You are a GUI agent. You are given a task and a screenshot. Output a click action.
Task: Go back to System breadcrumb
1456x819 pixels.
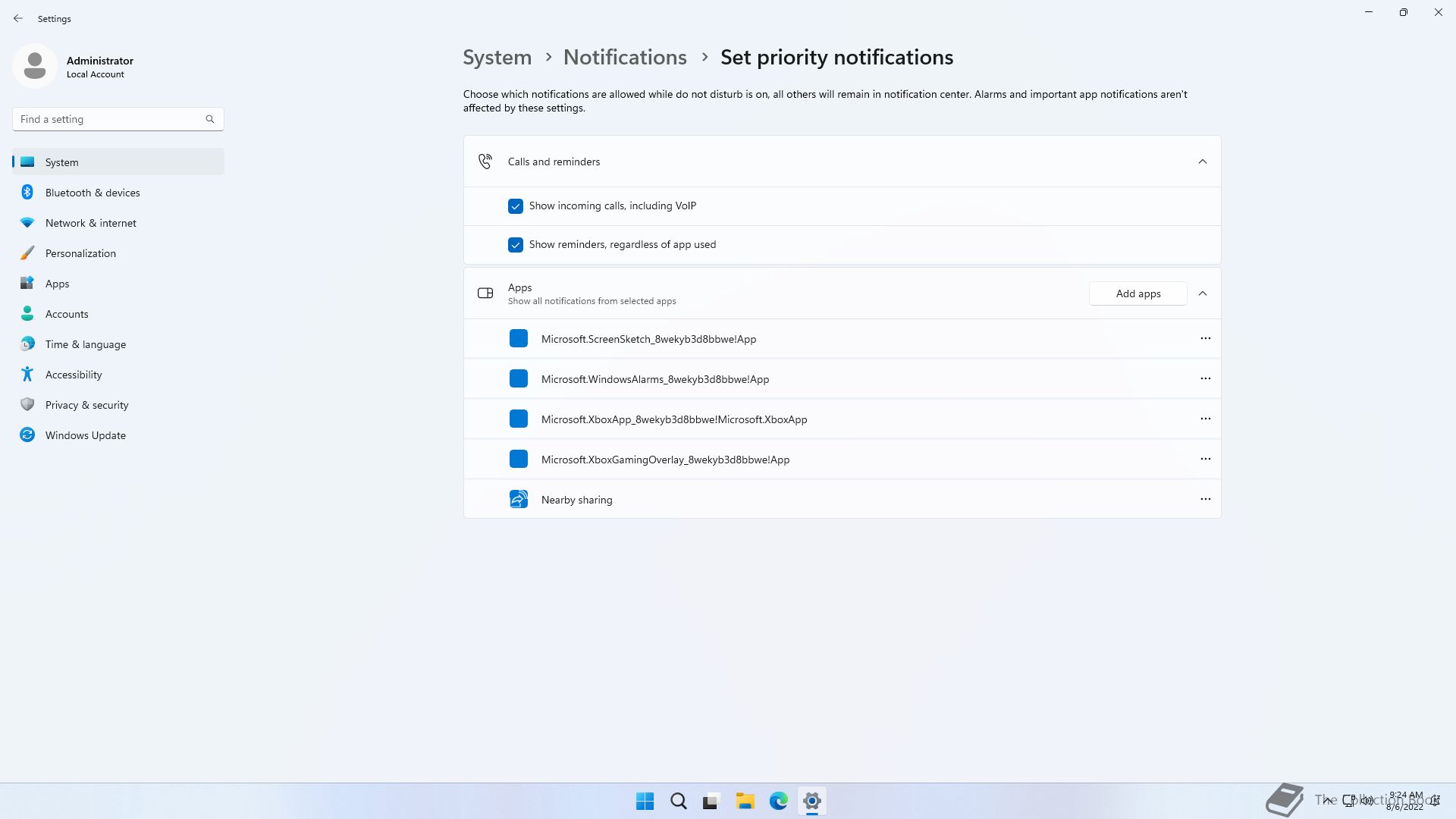click(x=497, y=58)
